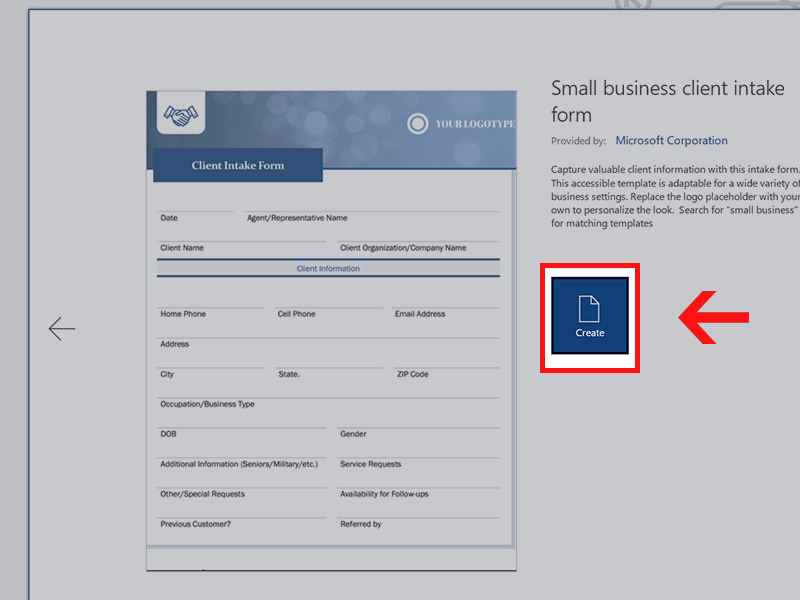Click the 'Provided by:' label
The width and height of the screenshot is (800, 600).
click(578, 141)
